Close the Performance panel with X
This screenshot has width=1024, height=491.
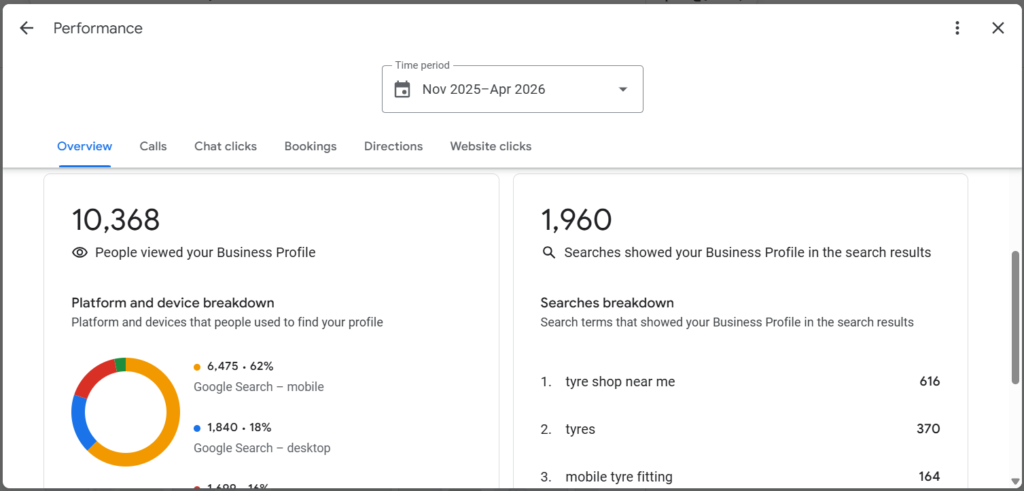click(998, 28)
